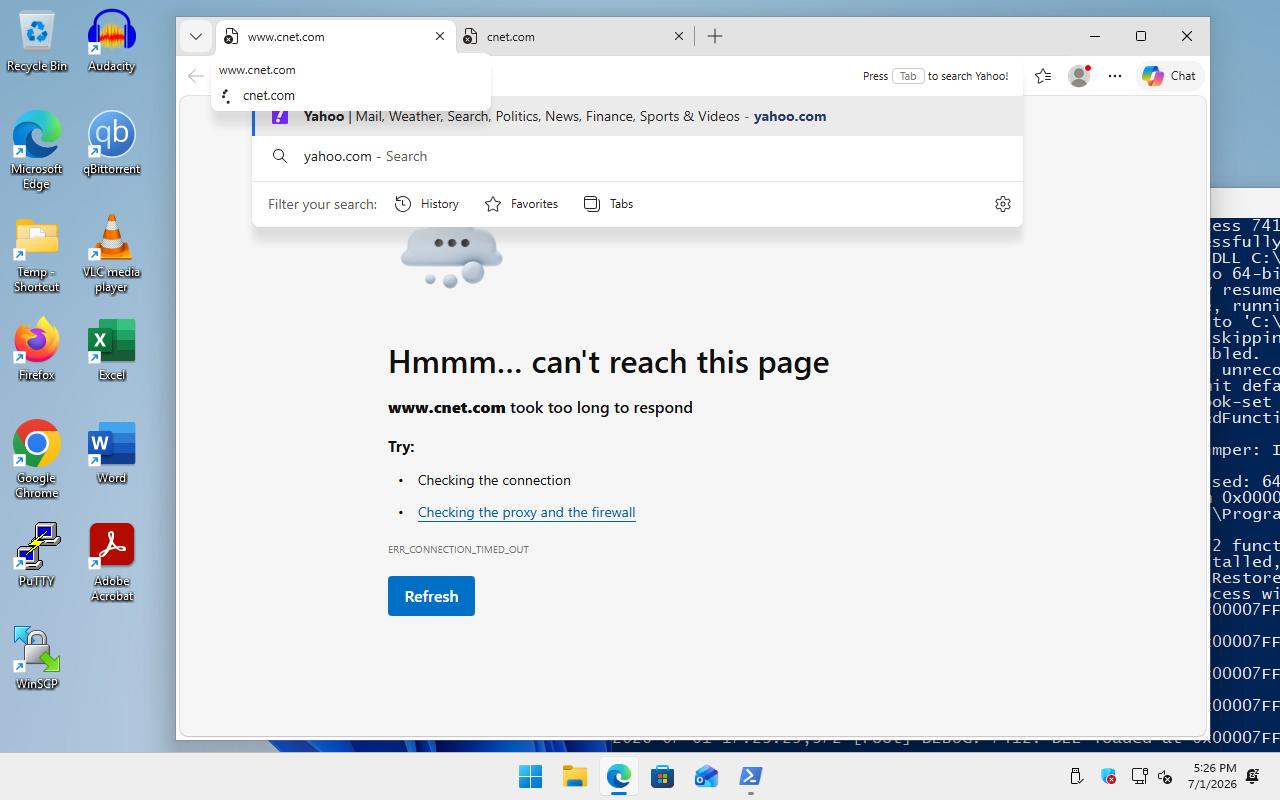Go back using Edge's back arrow
The image size is (1280, 800).
[196, 76]
